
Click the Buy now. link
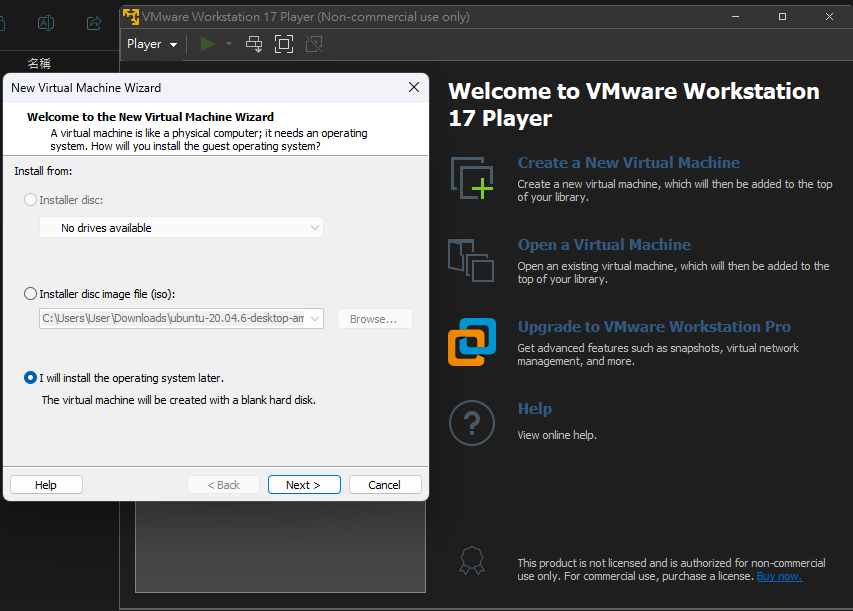[x=779, y=576]
